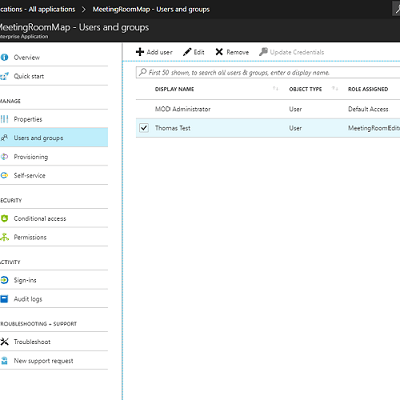Go to Properties page
Image resolution: width=400 pixels, height=400 pixels.
pyautogui.click(x=54, y=119)
